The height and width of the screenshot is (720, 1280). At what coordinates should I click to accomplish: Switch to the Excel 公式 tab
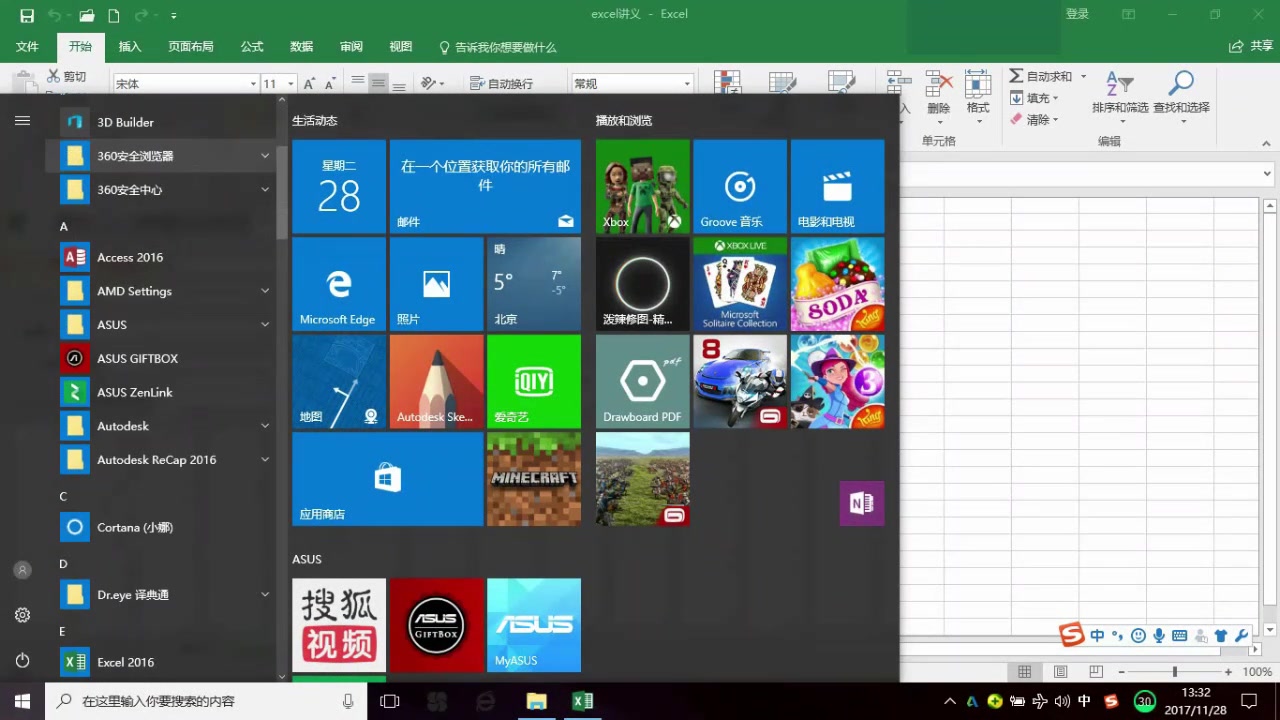pos(252,47)
